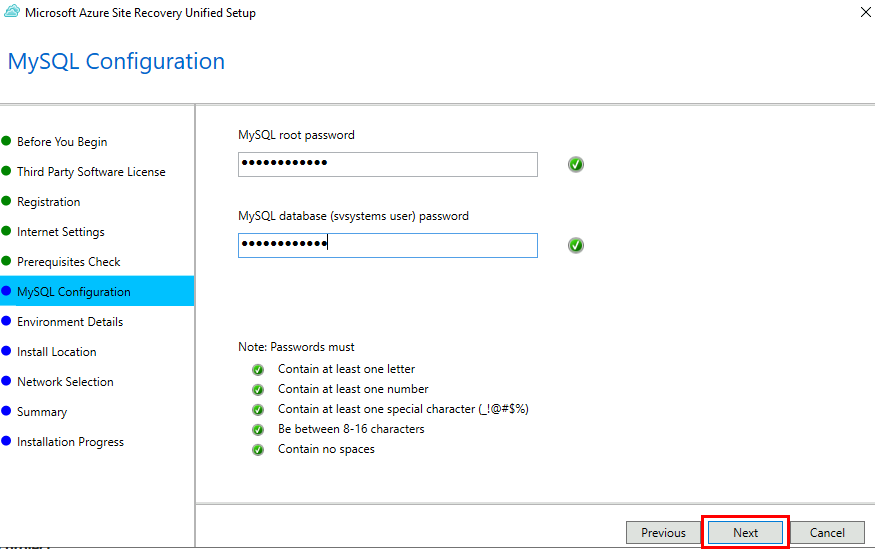
Task: Click blue dot beside Network Selection
Action: pos(6,381)
